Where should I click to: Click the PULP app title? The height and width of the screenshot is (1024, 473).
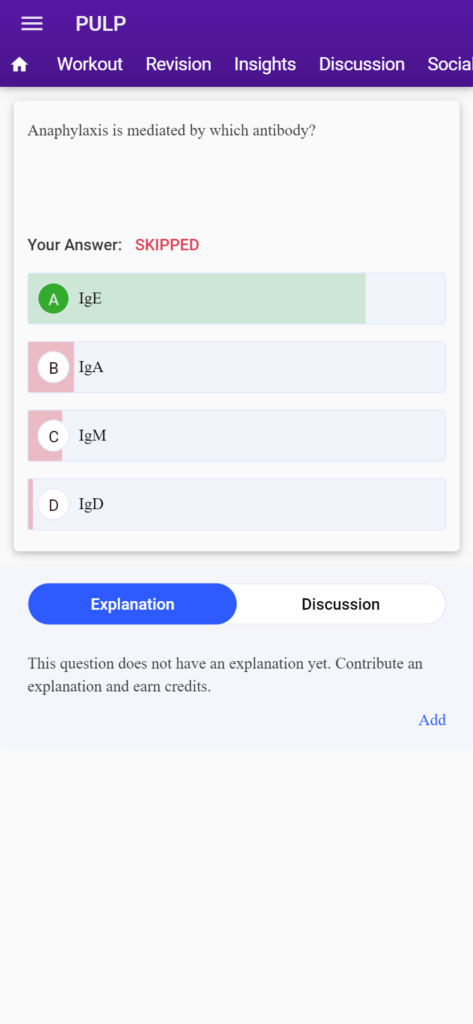pyautogui.click(x=101, y=24)
